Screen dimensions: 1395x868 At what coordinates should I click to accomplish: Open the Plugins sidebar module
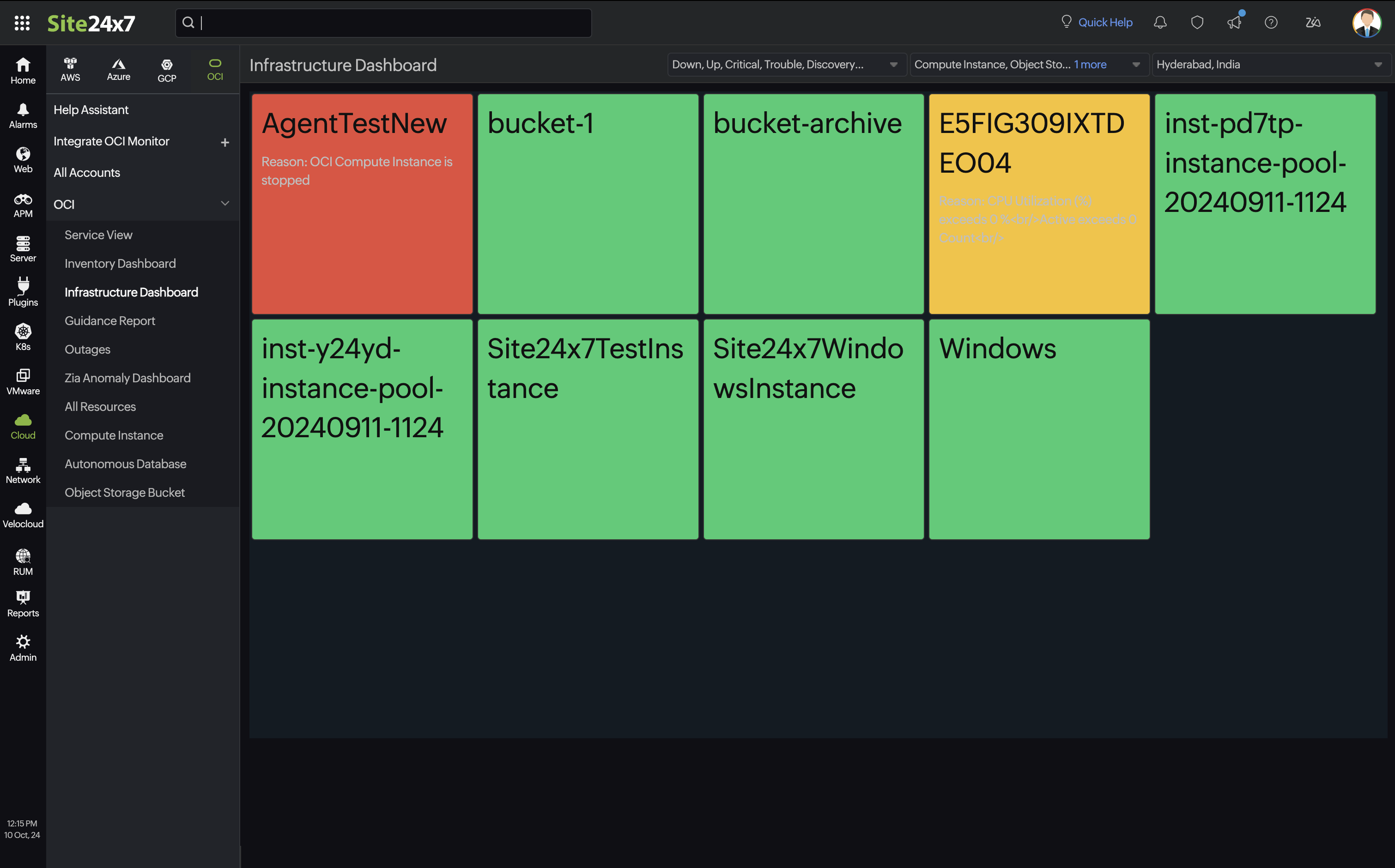click(23, 292)
